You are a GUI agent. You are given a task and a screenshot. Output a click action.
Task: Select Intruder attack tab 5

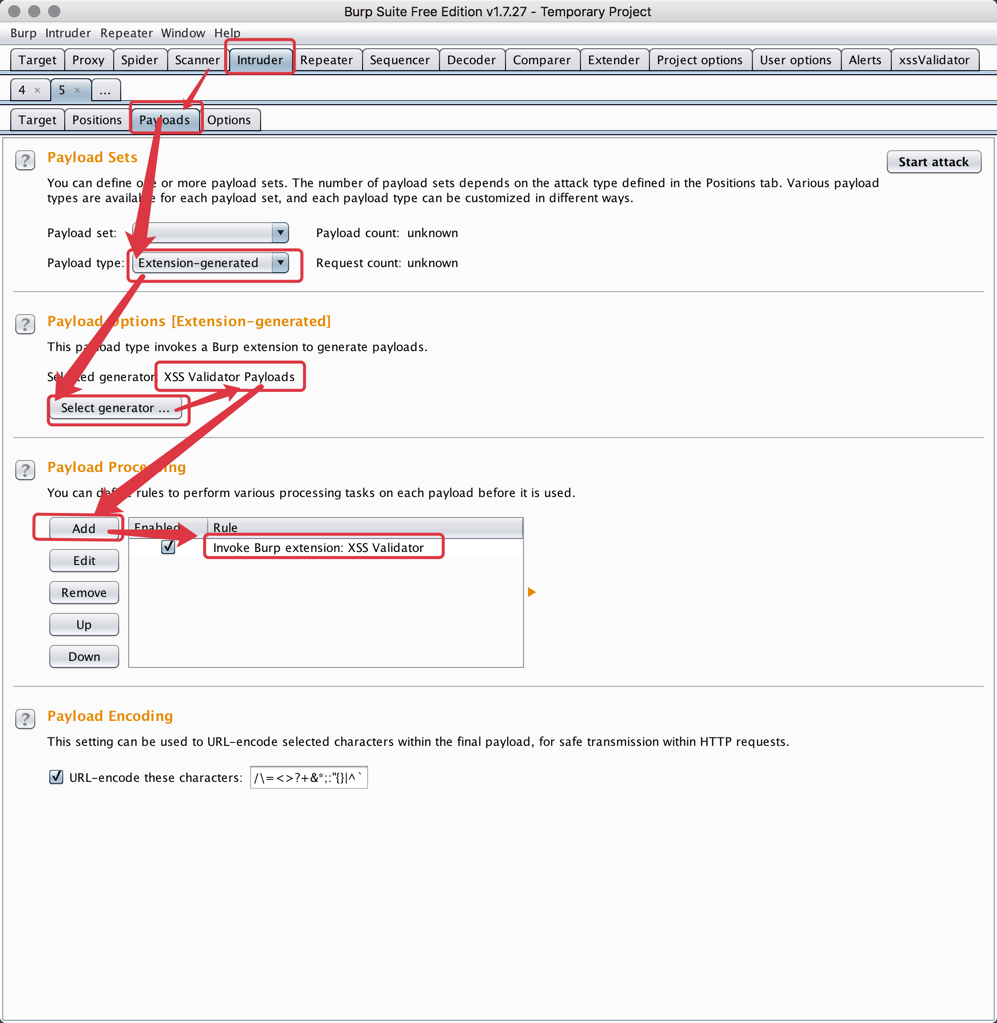(62, 90)
